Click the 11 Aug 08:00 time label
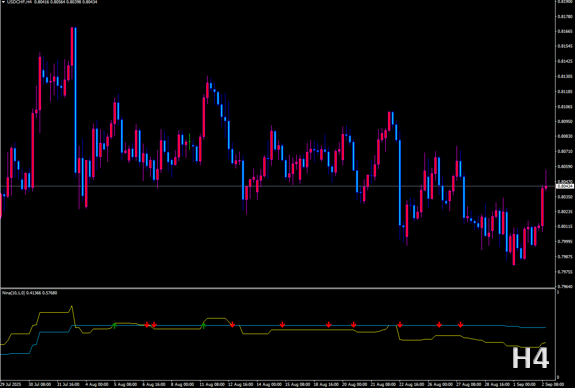Screen dimensions: 575x388 (x=211, y=384)
